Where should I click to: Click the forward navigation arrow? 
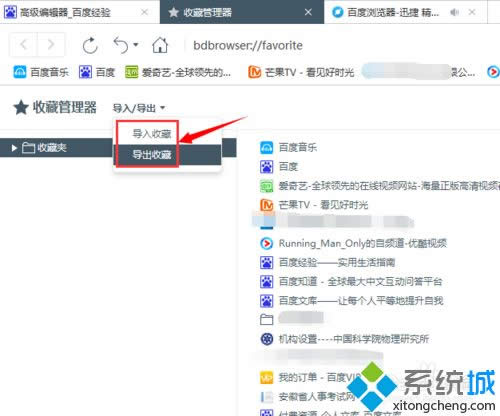(51, 44)
